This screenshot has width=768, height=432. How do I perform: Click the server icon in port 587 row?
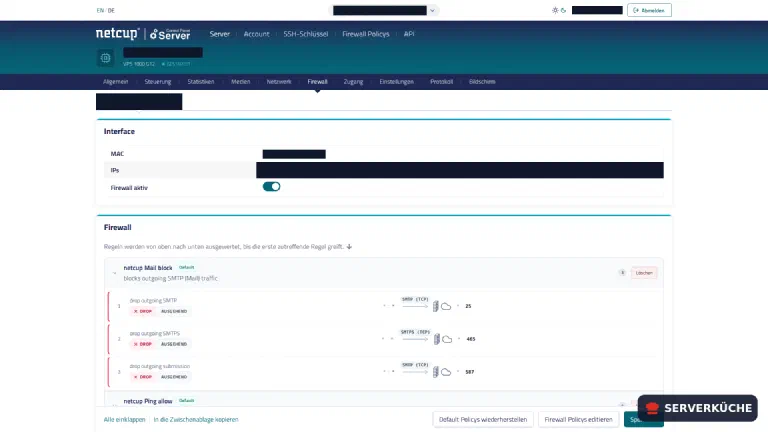(x=435, y=372)
